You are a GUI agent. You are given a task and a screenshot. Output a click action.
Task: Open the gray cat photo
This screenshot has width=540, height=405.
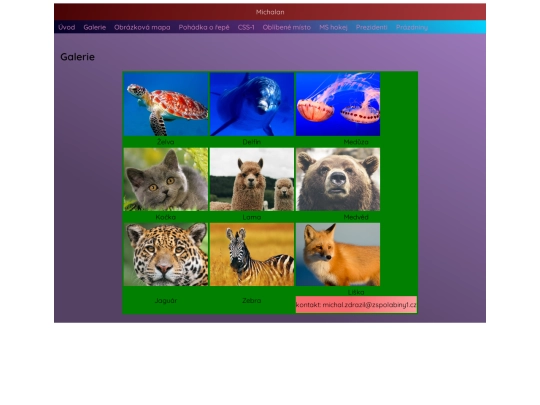coord(166,179)
